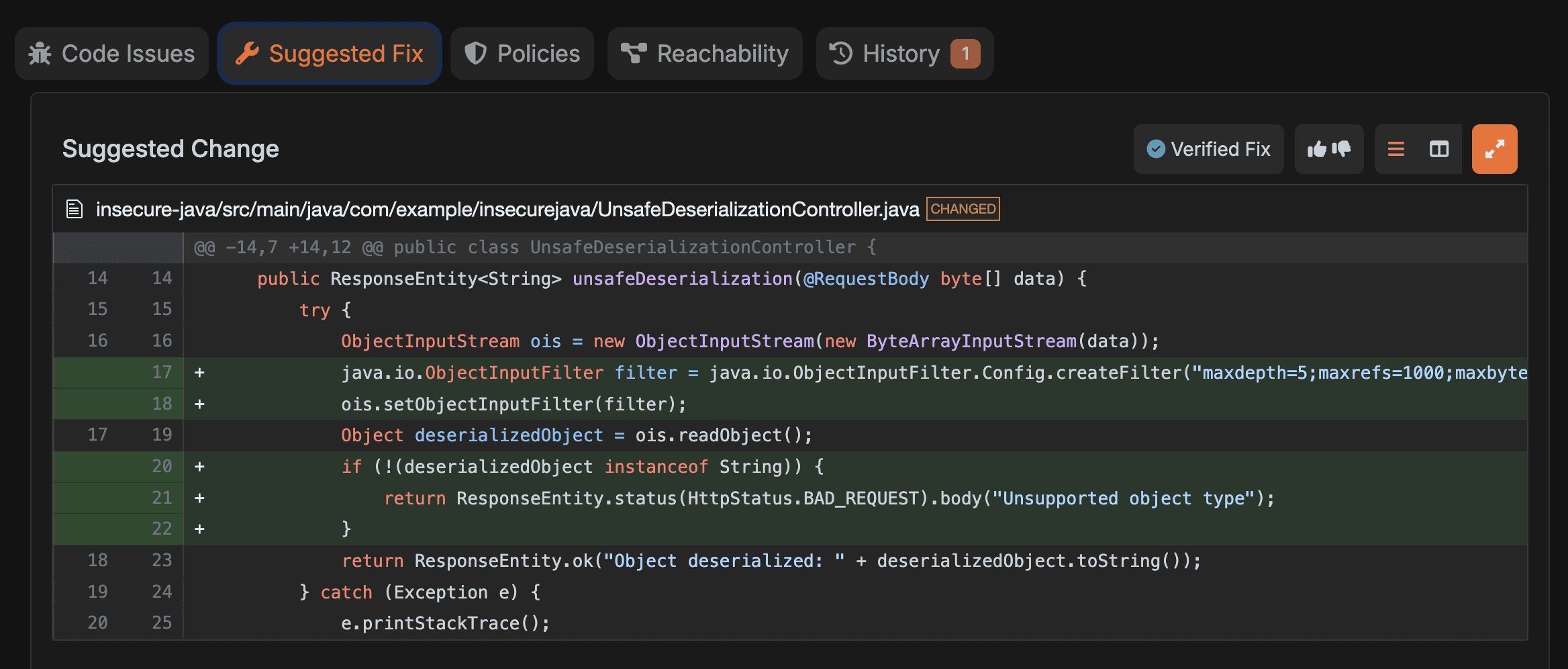Click the bug icon on Code Issues
The height and width of the screenshot is (669, 1568).
(x=40, y=54)
